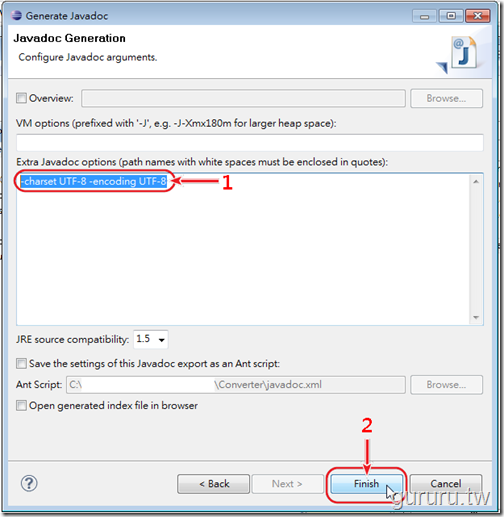Maximize the Generate Javadoc dialog

pyautogui.click(x=451, y=16)
